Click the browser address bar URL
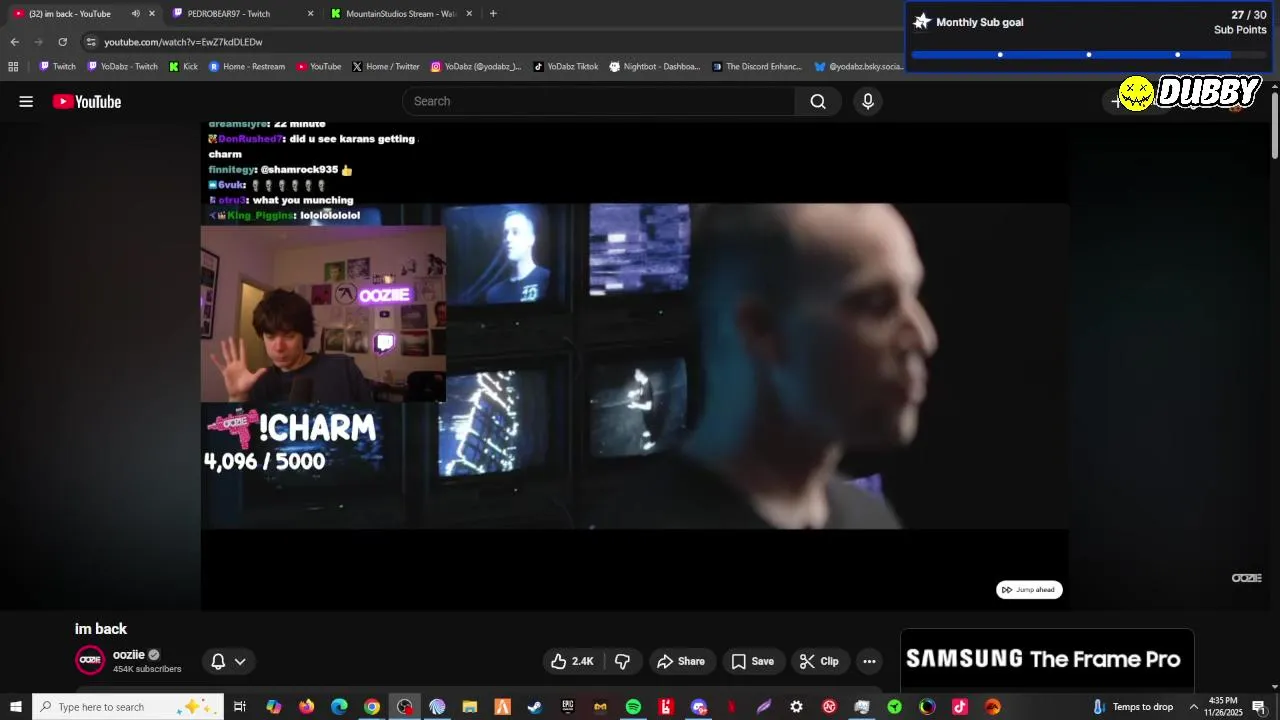Viewport: 1280px width, 720px height. (183, 42)
